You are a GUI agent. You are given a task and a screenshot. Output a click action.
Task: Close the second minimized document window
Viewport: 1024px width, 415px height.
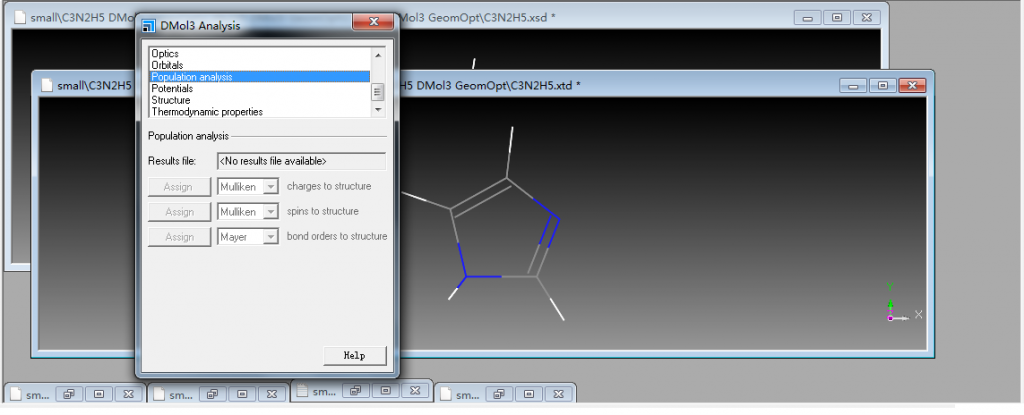tap(272, 394)
